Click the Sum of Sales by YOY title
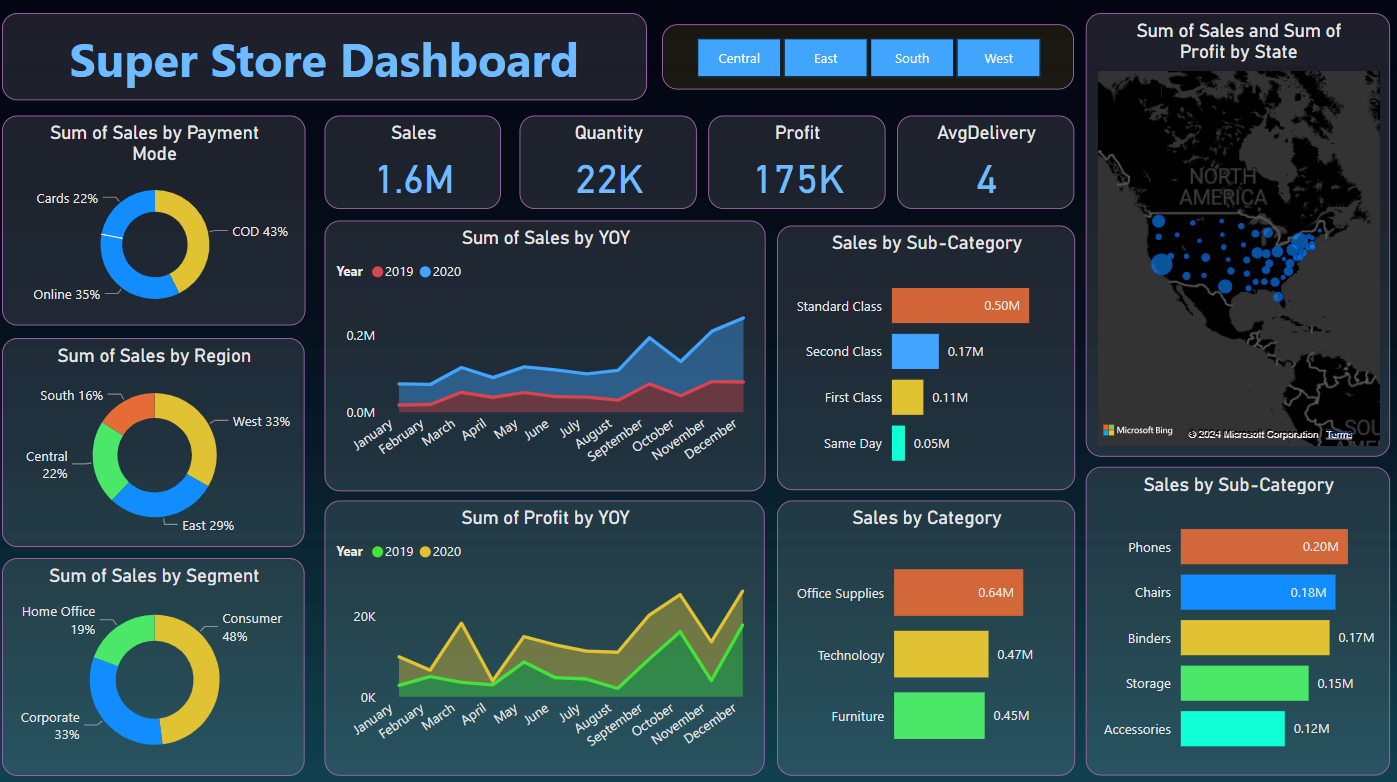This screenshot has width=1397, height=782. (x=546, y=238)
